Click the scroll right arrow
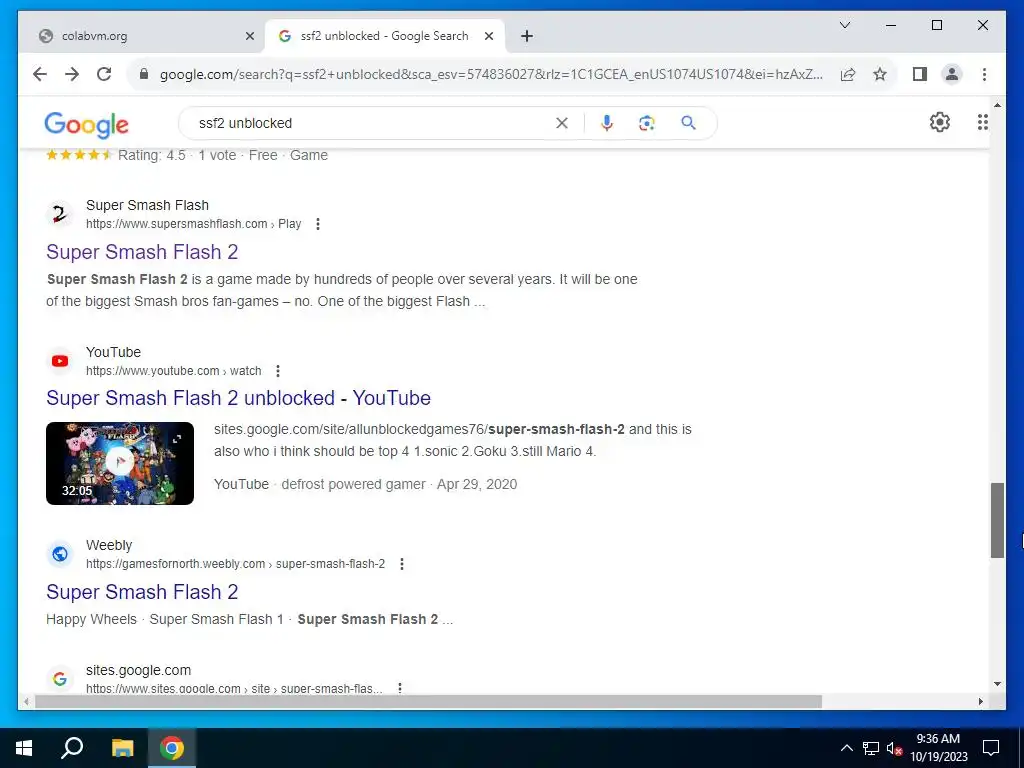Screen dimensions: 1024x768 click(x=981, y=701)
